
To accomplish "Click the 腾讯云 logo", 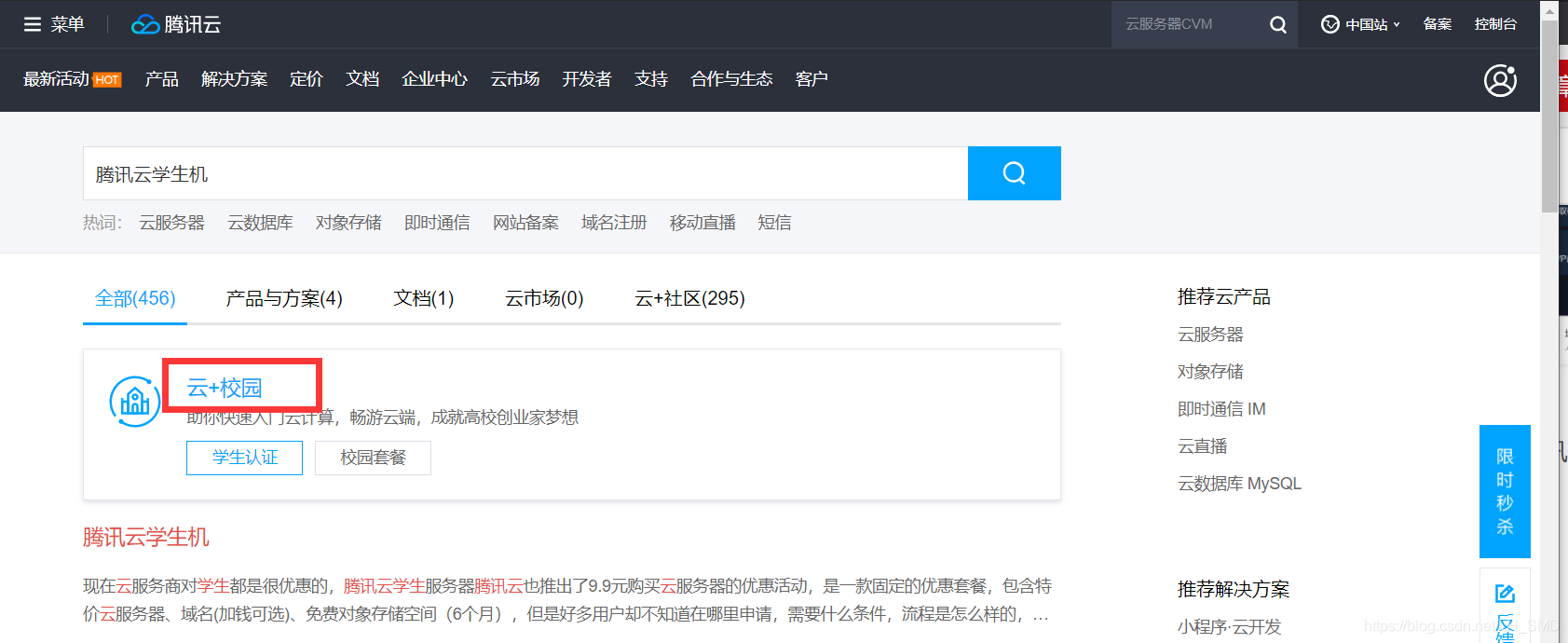I will [x=176, y=24].
